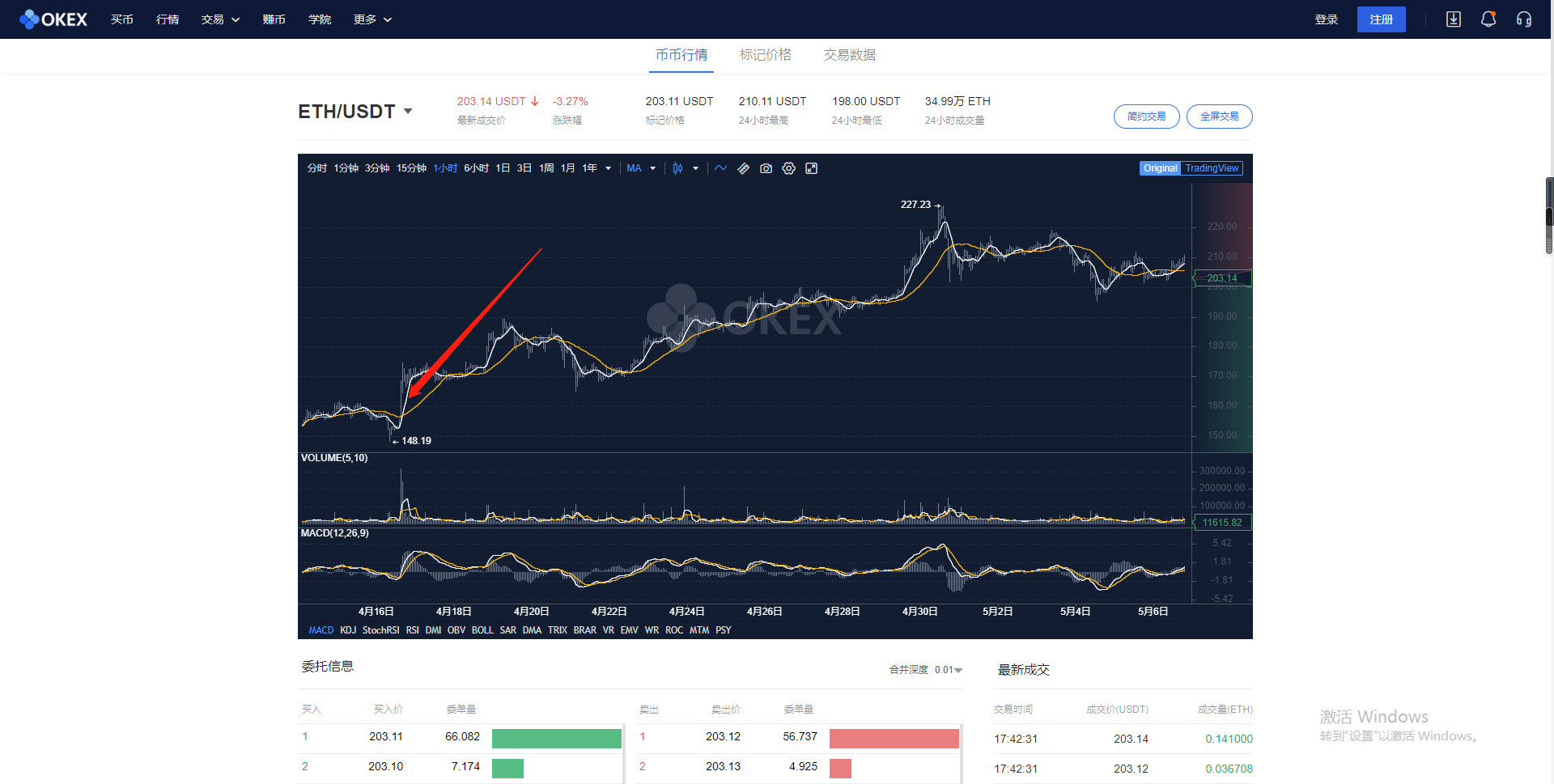This screenshot has width=1554, height=784.
Task: Select the ruler measurement tool icon
Action: pyautogui.click(x=743, y=168)
